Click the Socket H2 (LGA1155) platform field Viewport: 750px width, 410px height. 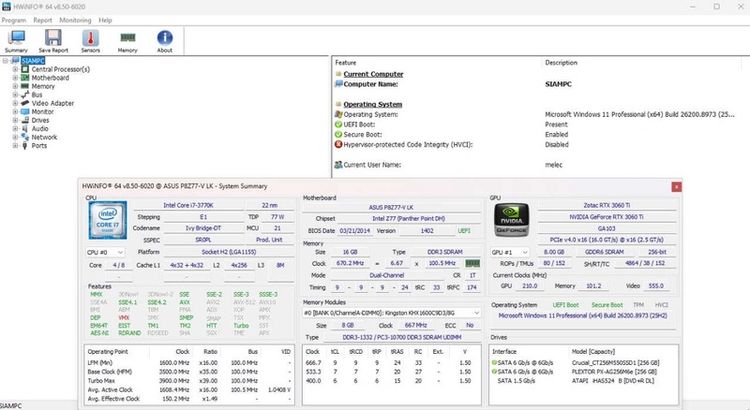coord(229,252)
